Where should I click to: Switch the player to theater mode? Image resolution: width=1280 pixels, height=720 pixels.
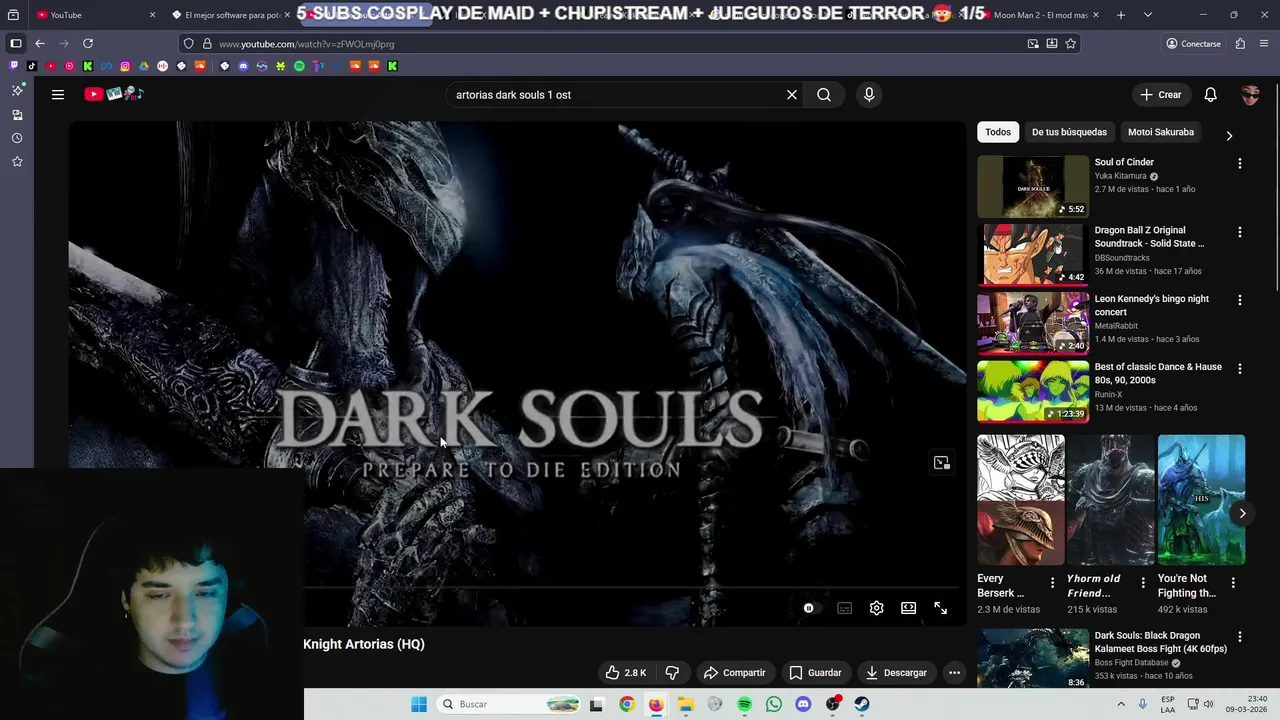click(908, 608)
